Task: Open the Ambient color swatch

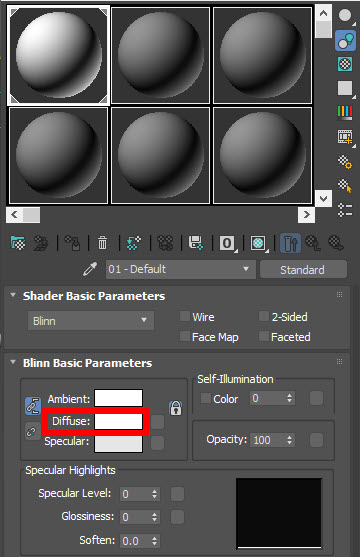Action: click(118, 398)
